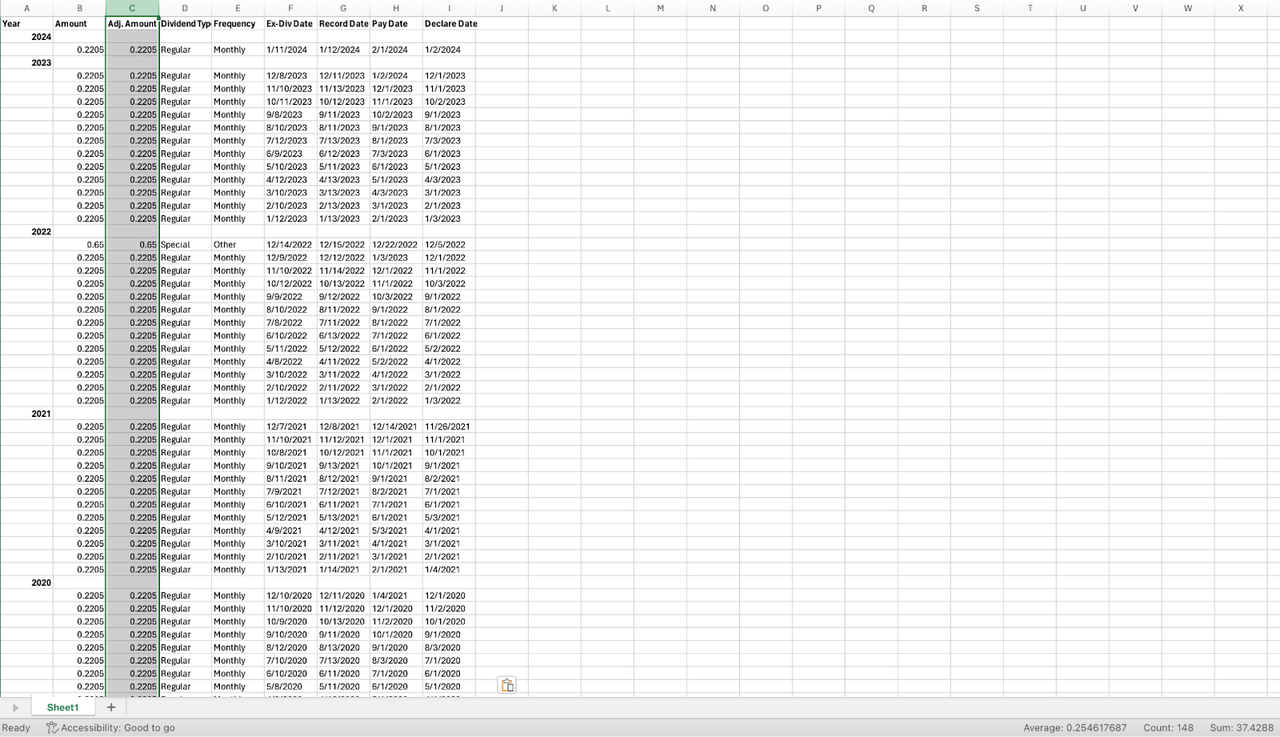This screenshot has width=1280, height=737.
Task: Select pay date cell 12/22/2022
Action: coord(396,245)
